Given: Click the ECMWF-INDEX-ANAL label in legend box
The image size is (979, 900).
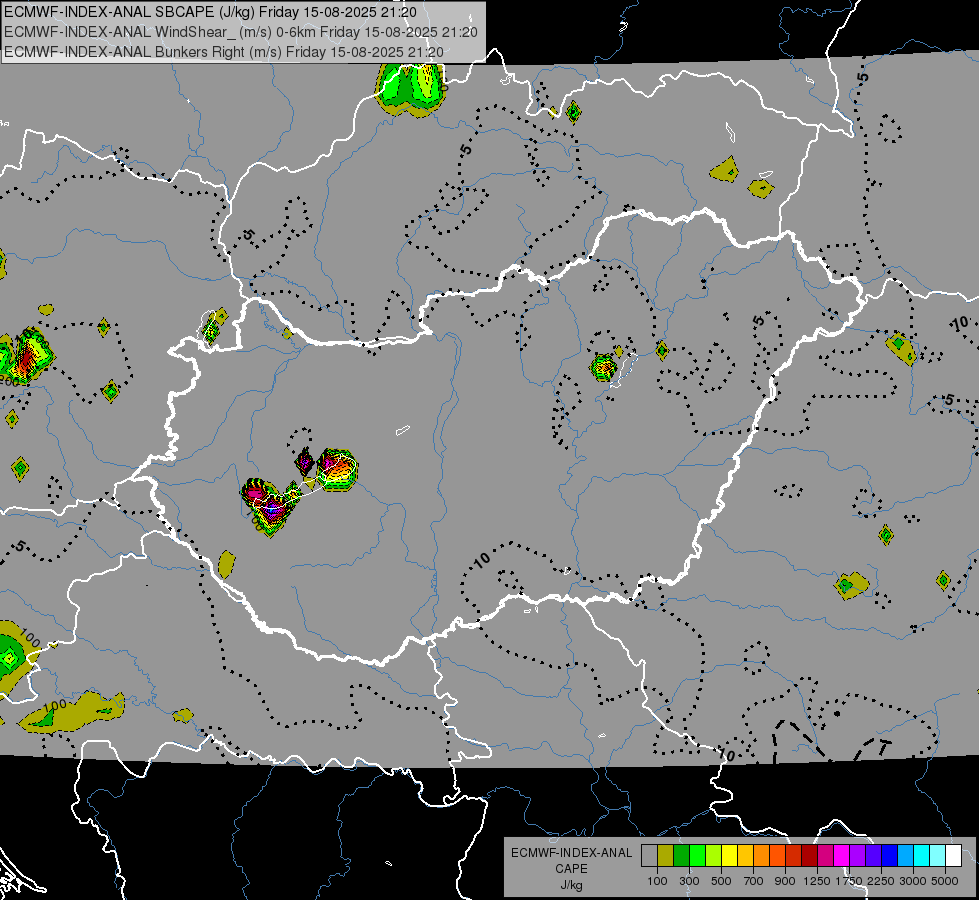Looking at the screenshot, I should [571, 853].
